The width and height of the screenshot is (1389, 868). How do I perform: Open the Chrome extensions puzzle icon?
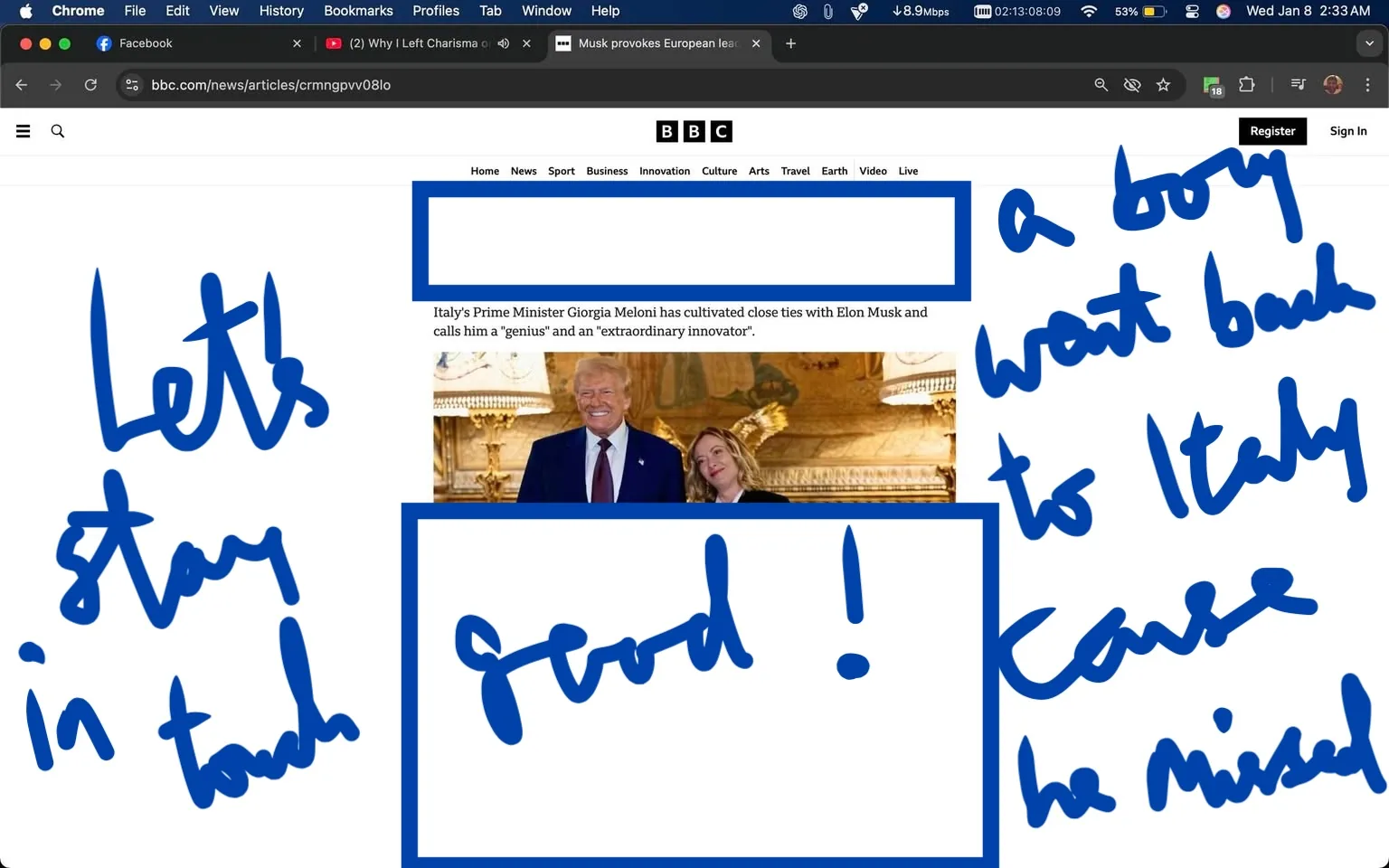(1246, 85)
